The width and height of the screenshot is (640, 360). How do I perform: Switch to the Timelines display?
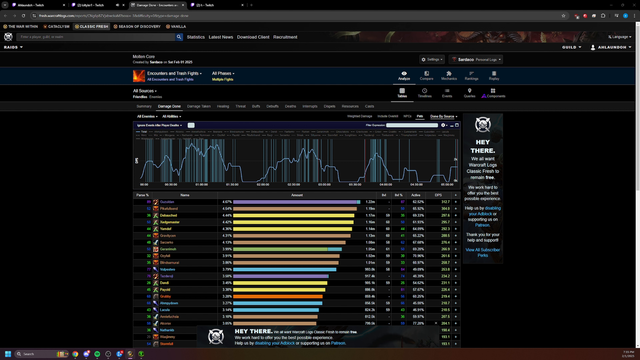click(x=424, y=93)
